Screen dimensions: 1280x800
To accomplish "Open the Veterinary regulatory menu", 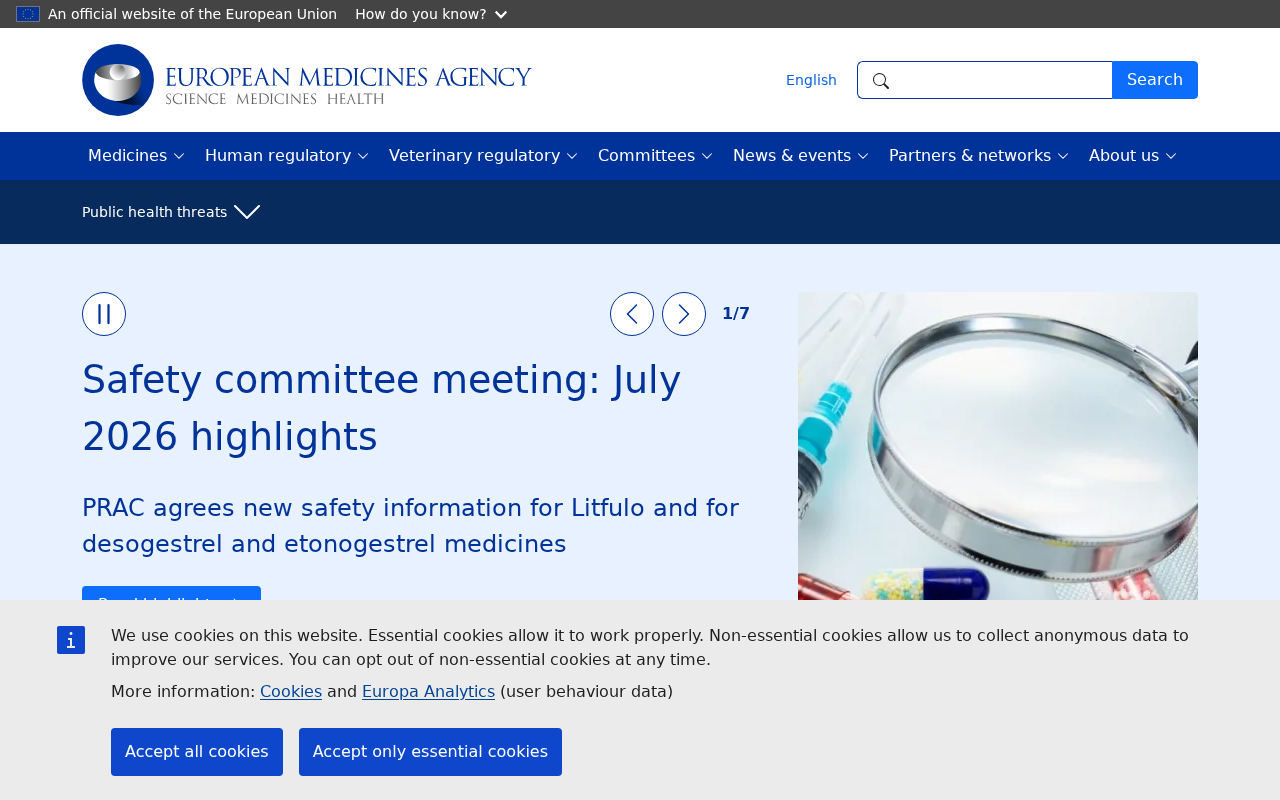I will 483,156.
